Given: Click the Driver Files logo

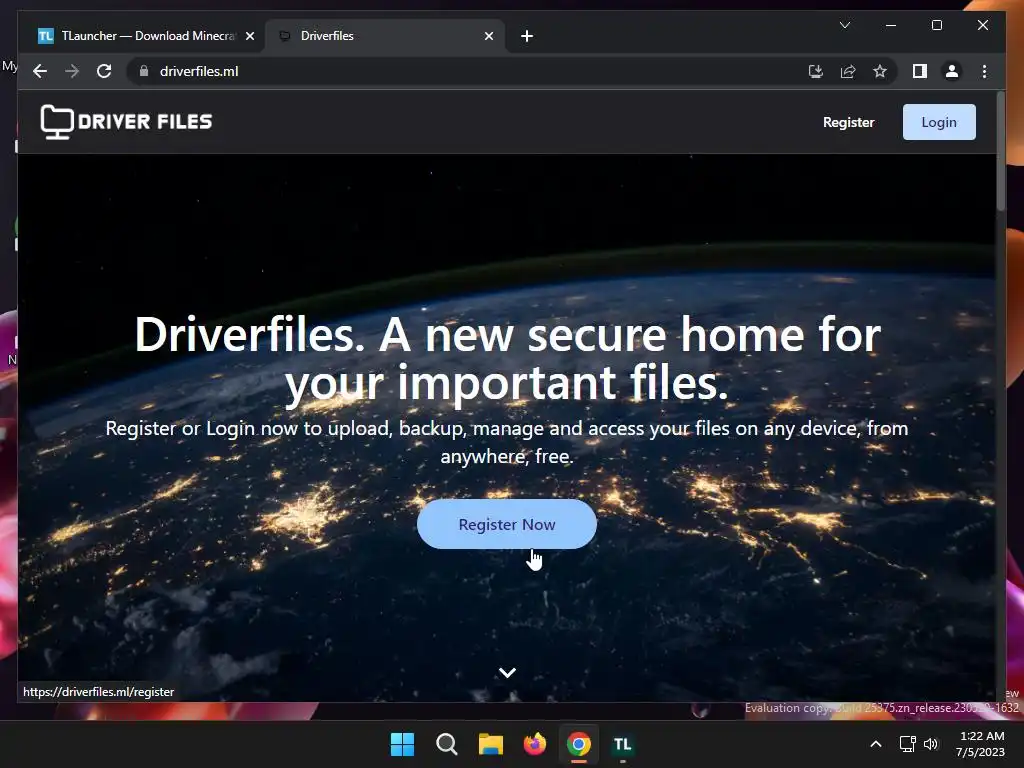Looking at the screenshot, I should click(127, 121).
